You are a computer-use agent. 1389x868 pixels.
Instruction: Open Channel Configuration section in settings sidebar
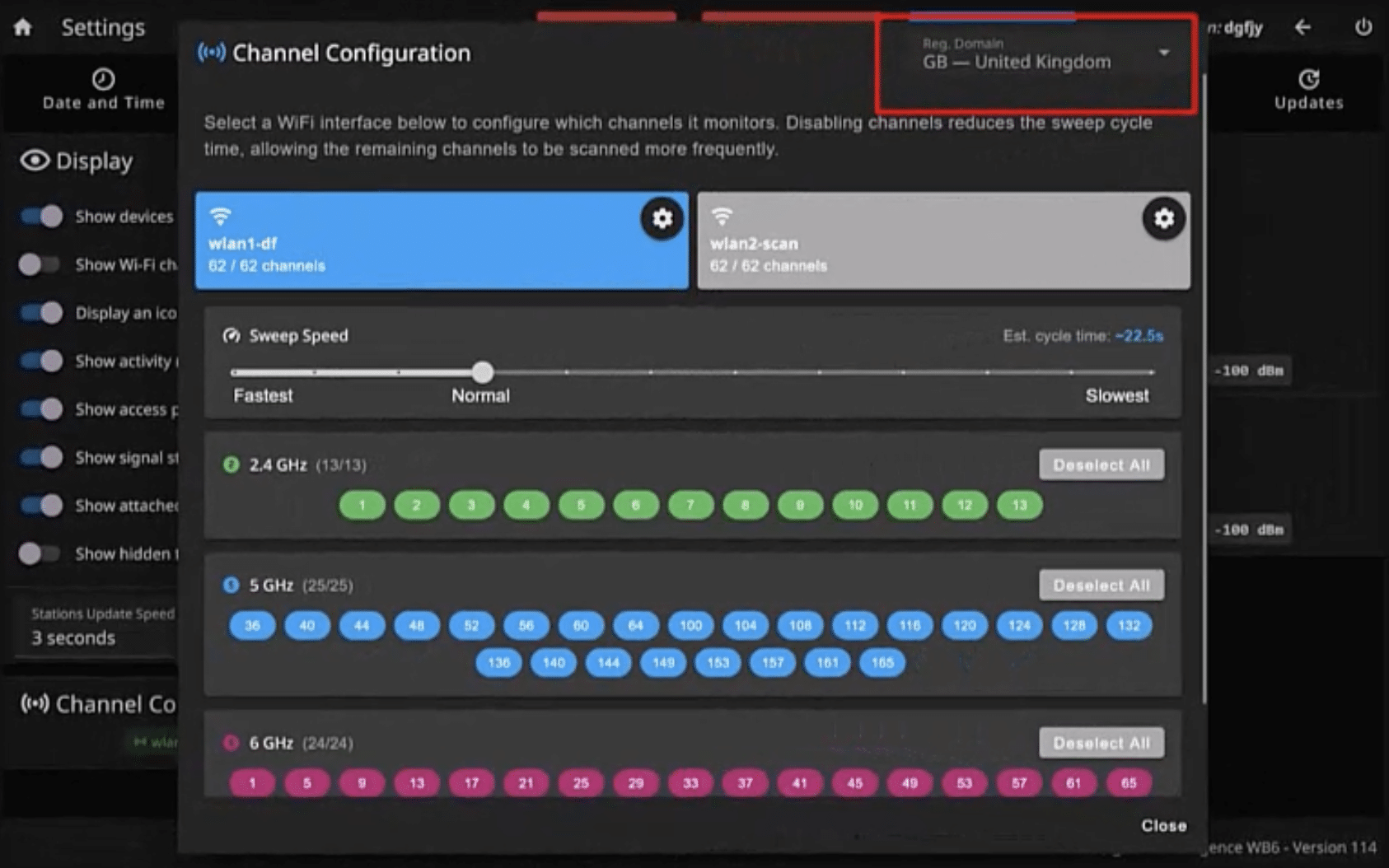(x=98, y=704)
